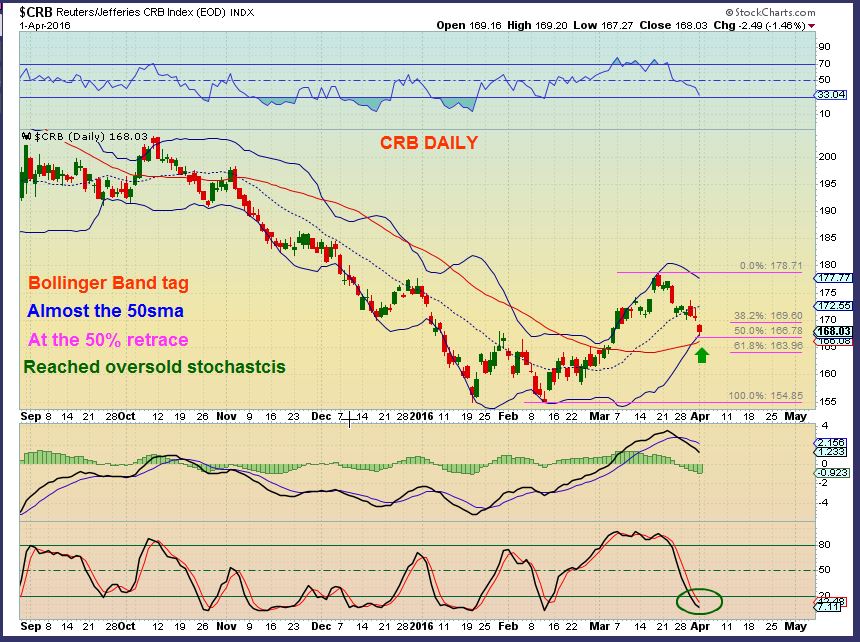This screenshot has width=860, height=642.
Task: Click the $CRB ticker symbol in the header
Action: point(36,12)
